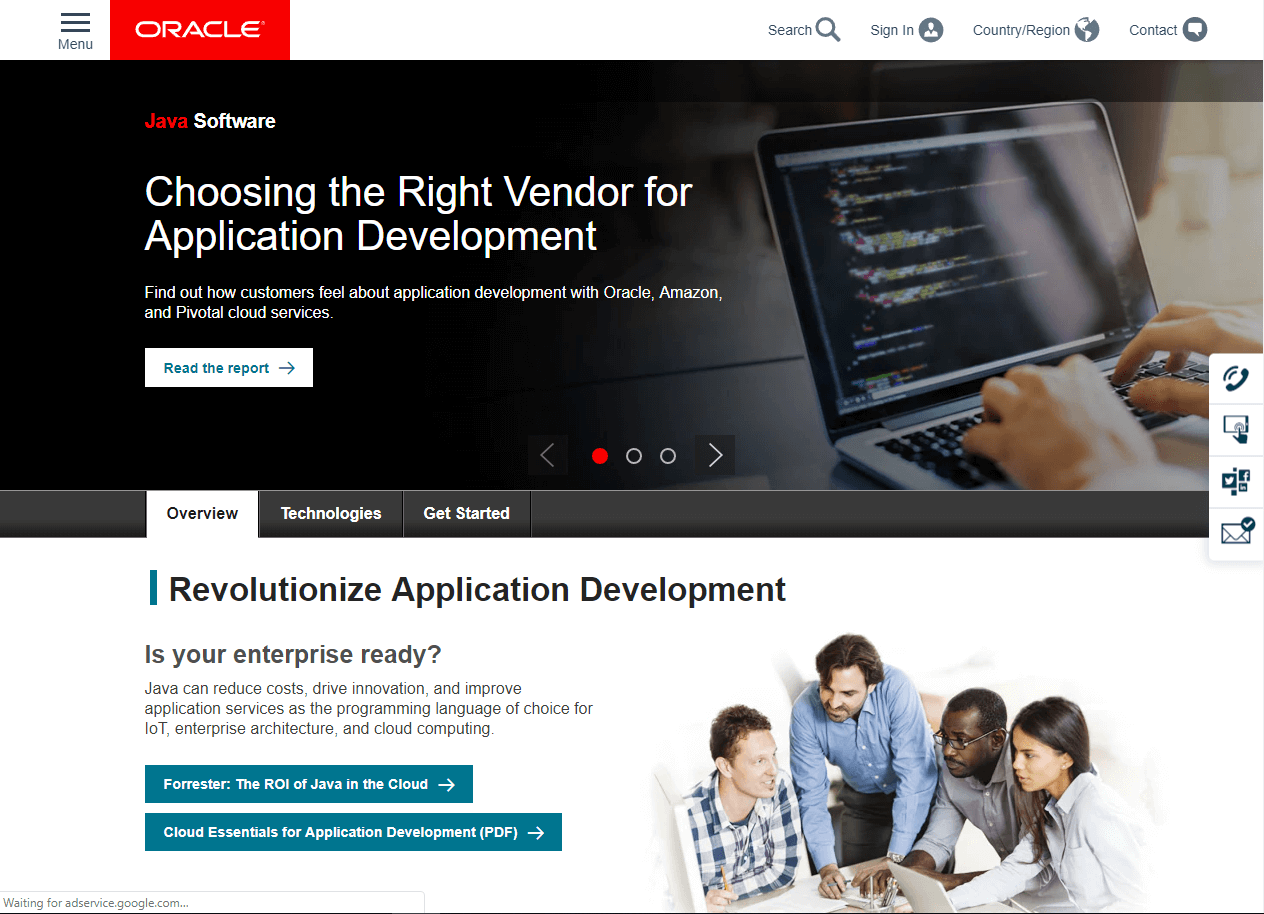Go to previous carousel slide arrow
1264x914 pixels.
pos(547,456)
